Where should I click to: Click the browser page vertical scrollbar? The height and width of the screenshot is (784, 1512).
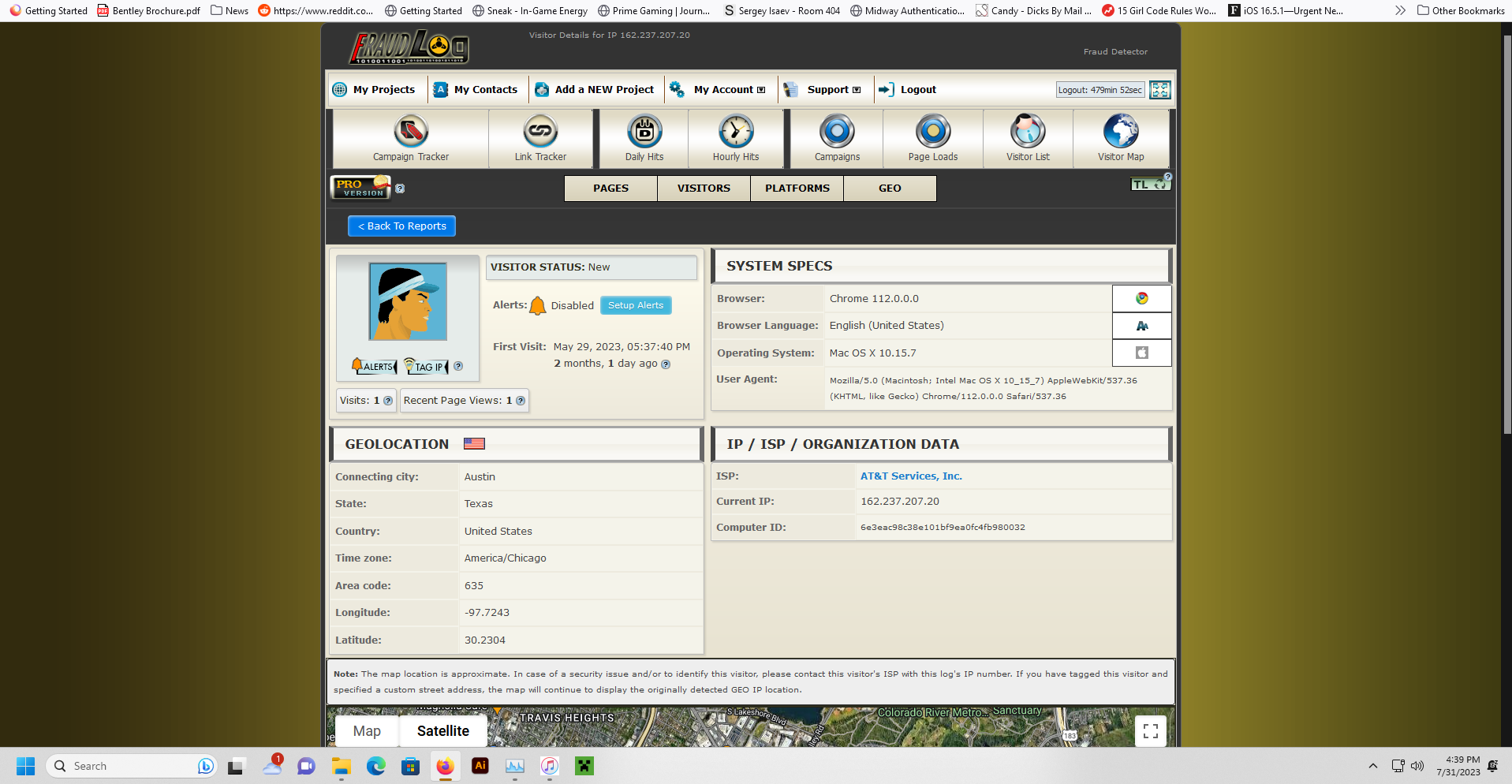[1506, 237]
